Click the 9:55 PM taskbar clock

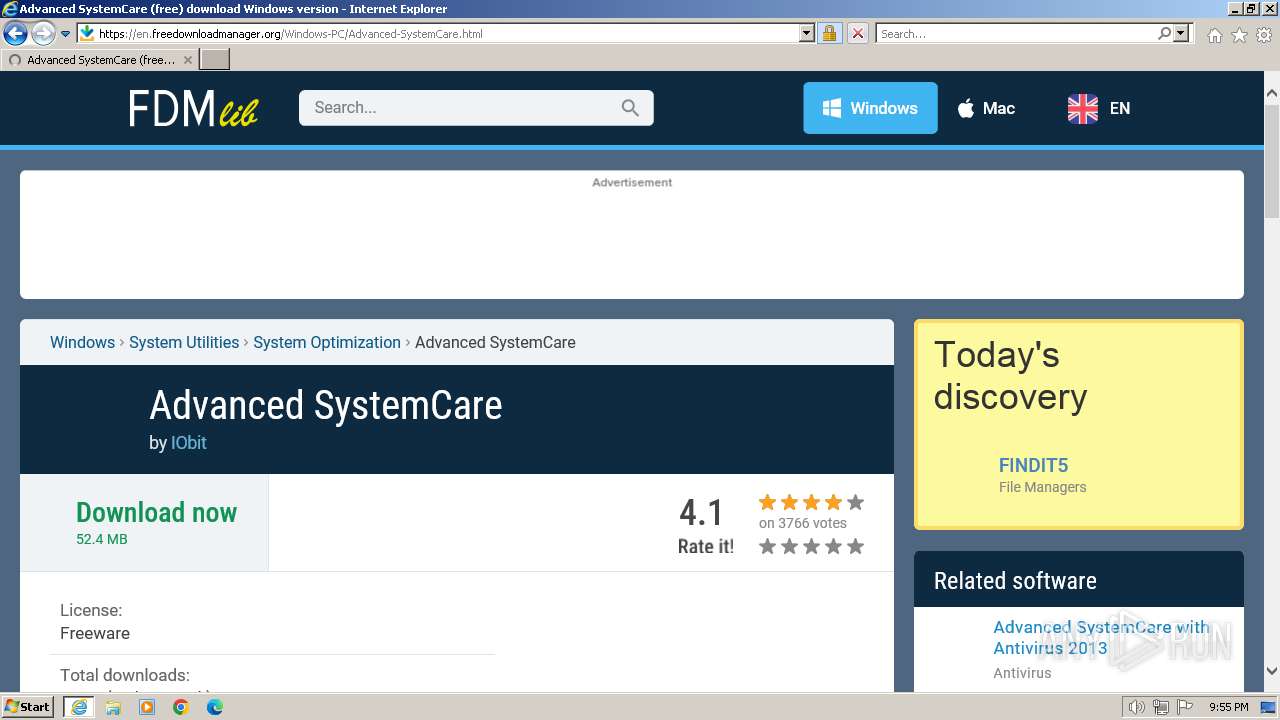[x=1228, y=707]
